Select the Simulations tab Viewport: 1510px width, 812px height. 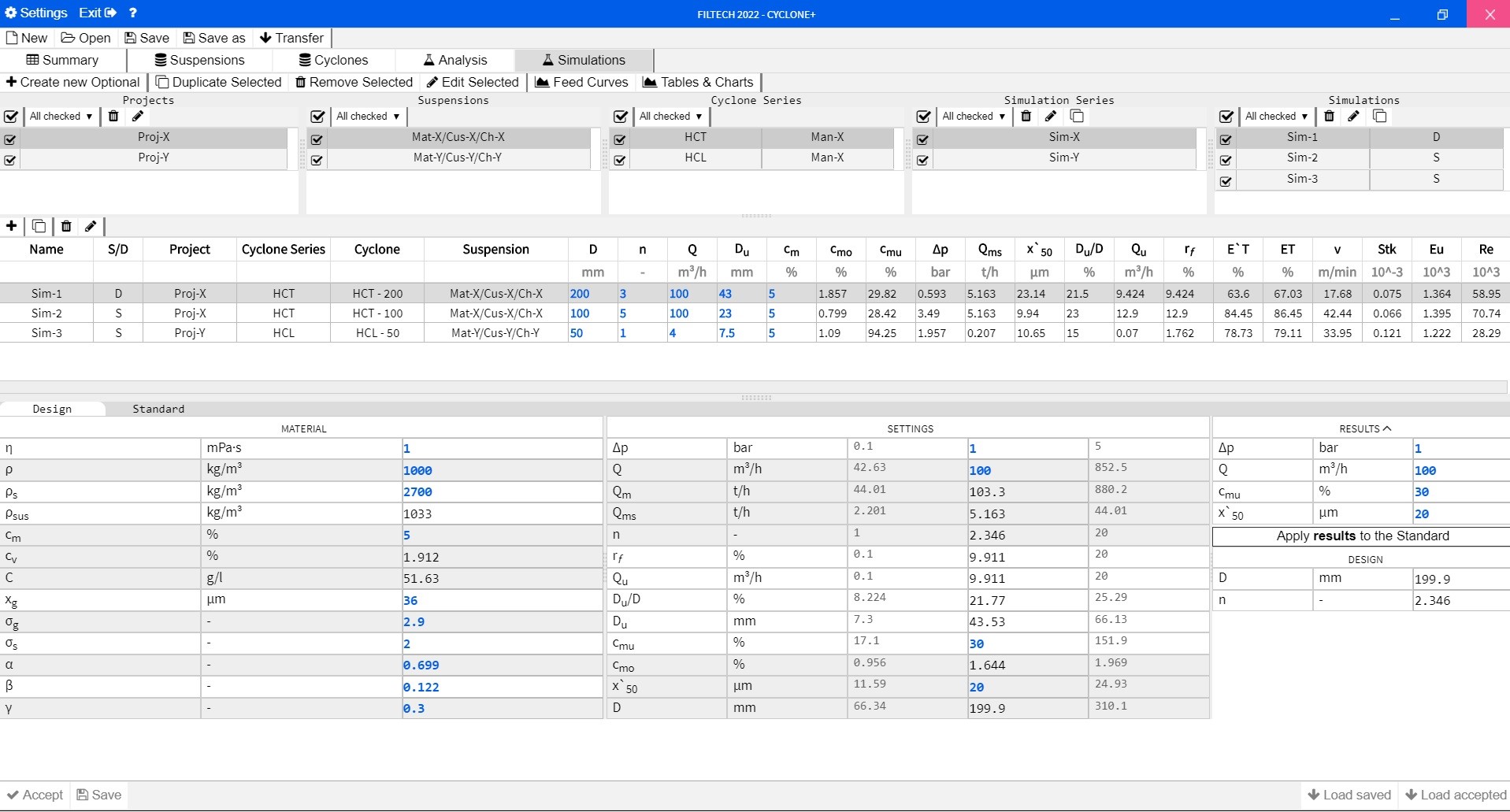(584, 60)
